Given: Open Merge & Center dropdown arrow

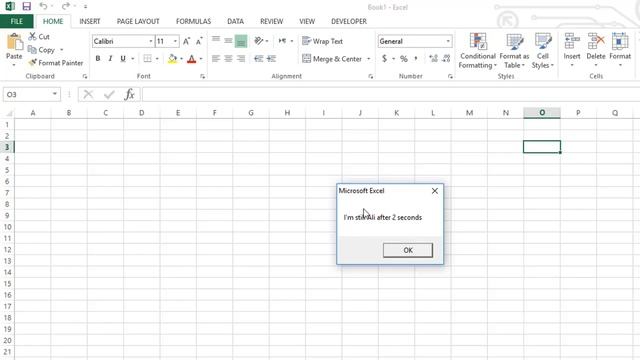Looking at the screenshot, I should (369, 59).
